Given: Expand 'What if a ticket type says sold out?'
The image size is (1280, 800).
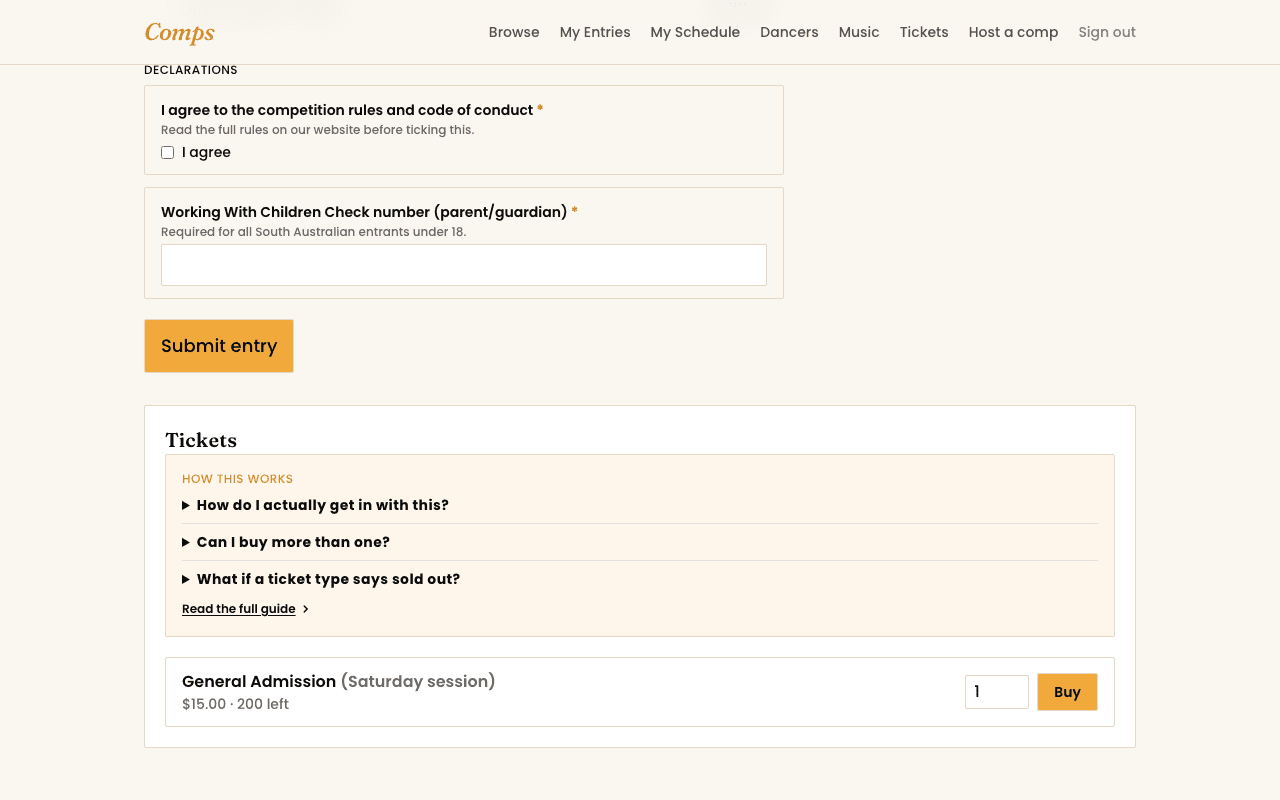Looking at the screenshot, I should (x=640, y=579).
